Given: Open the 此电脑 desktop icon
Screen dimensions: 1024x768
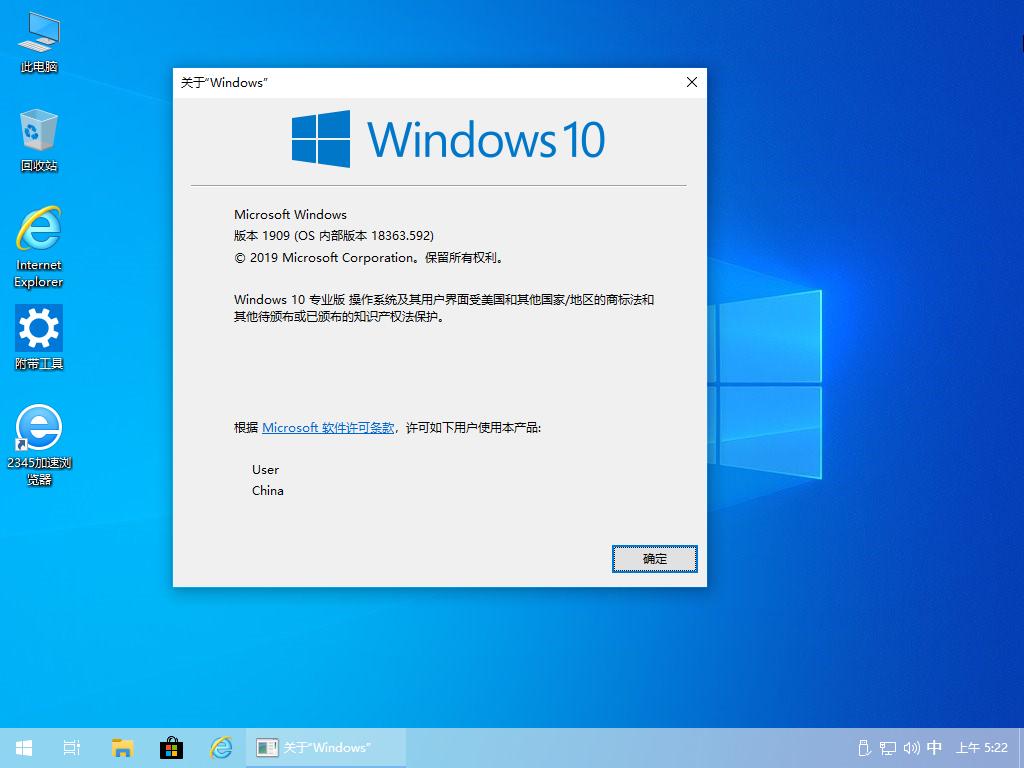Looking at the screenshot, I should coord(39,42).
